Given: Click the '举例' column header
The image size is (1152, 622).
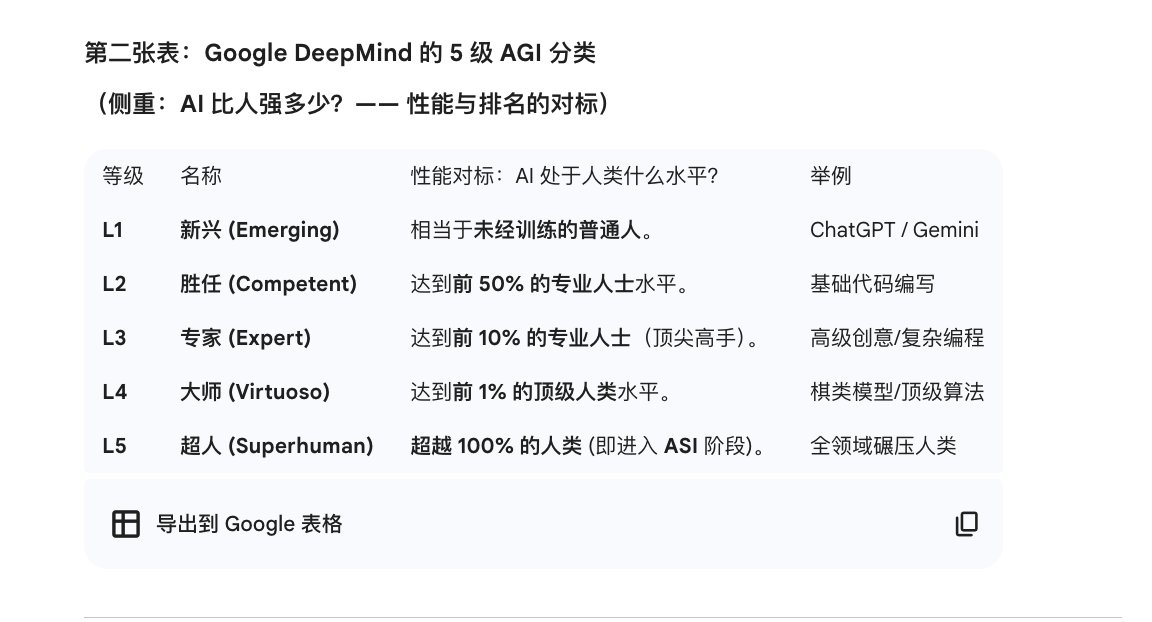Looking at the screenshot, I should click(830, 176).
